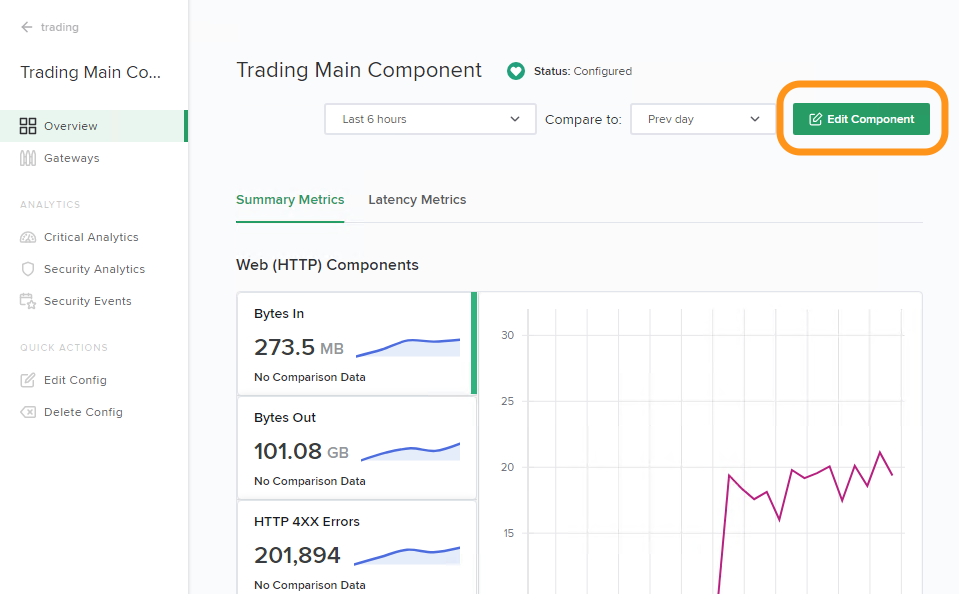Viewport: 959px width, 594px height.
Task: Click the Edit Config pencil icon
Action: 28,381
